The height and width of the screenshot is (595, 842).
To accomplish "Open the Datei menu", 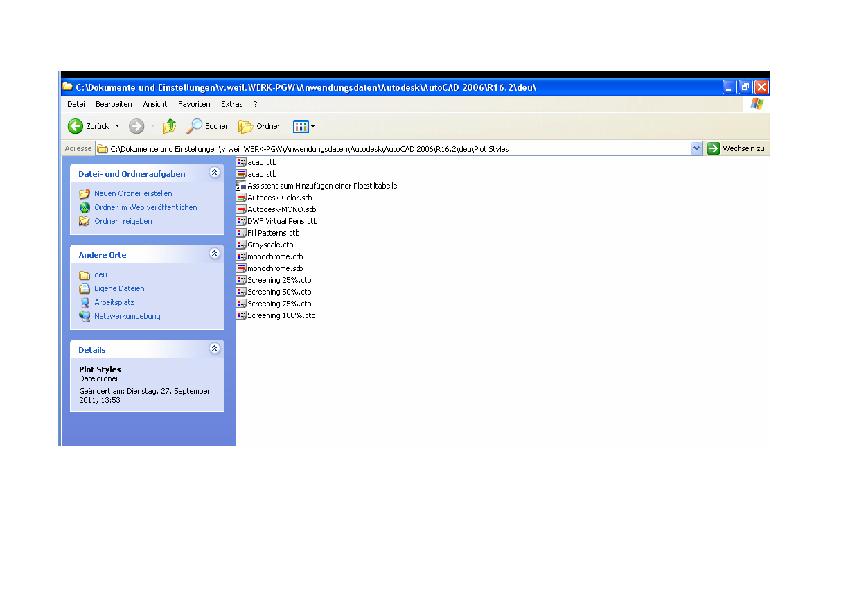I will 77,104.
